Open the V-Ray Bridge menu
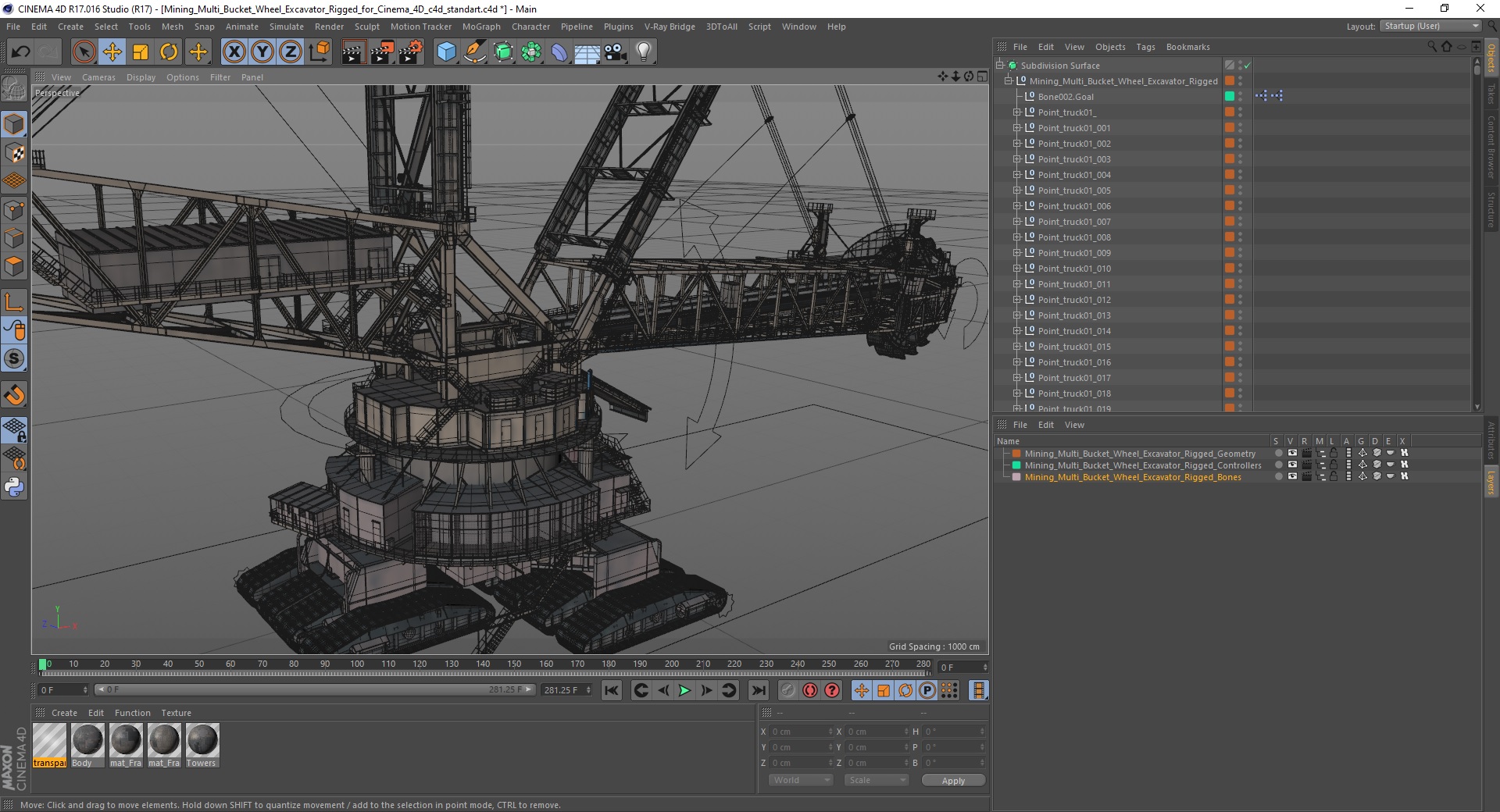This screenshot has height=812, width=1500. point(670,27)
